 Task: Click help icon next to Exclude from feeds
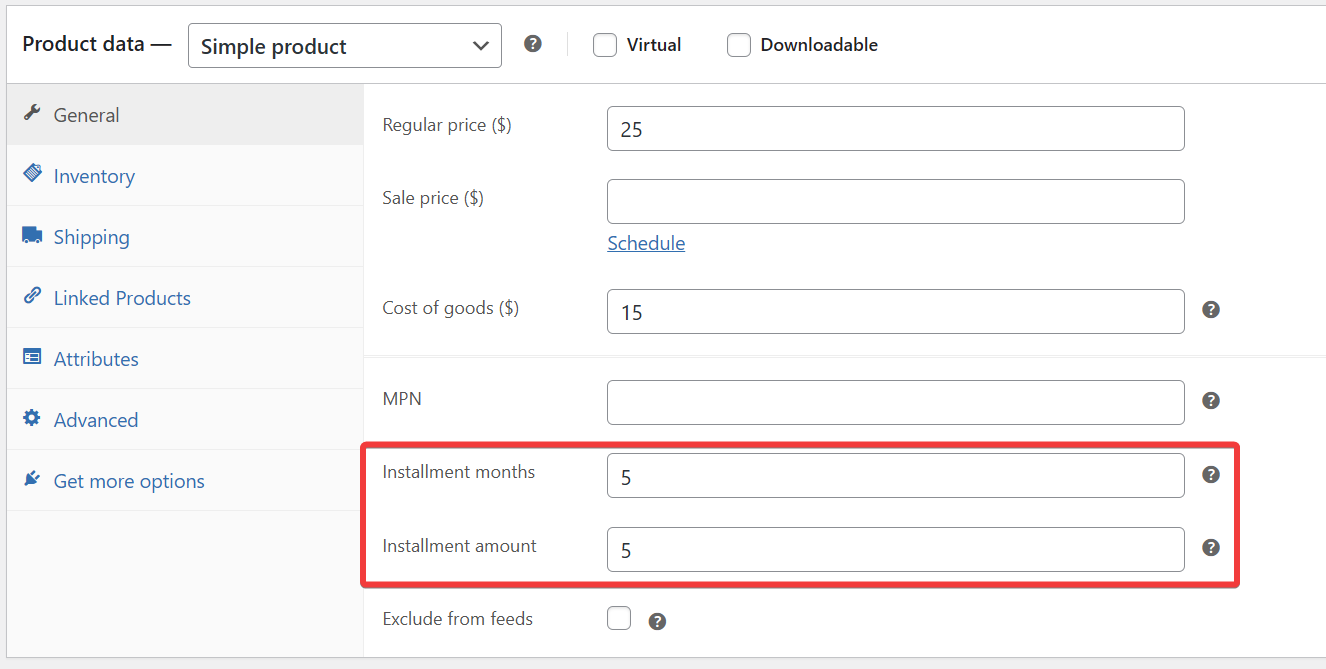[657, 621]
